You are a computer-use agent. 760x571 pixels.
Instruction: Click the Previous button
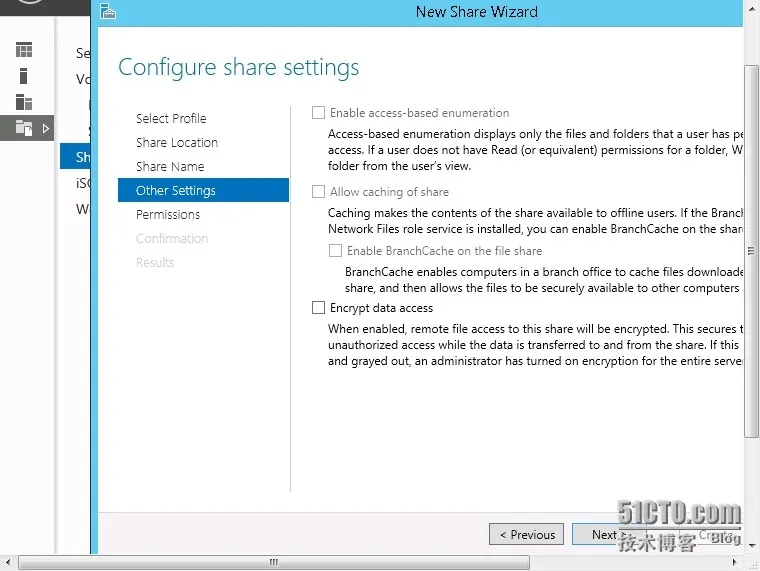click(526, 534)
